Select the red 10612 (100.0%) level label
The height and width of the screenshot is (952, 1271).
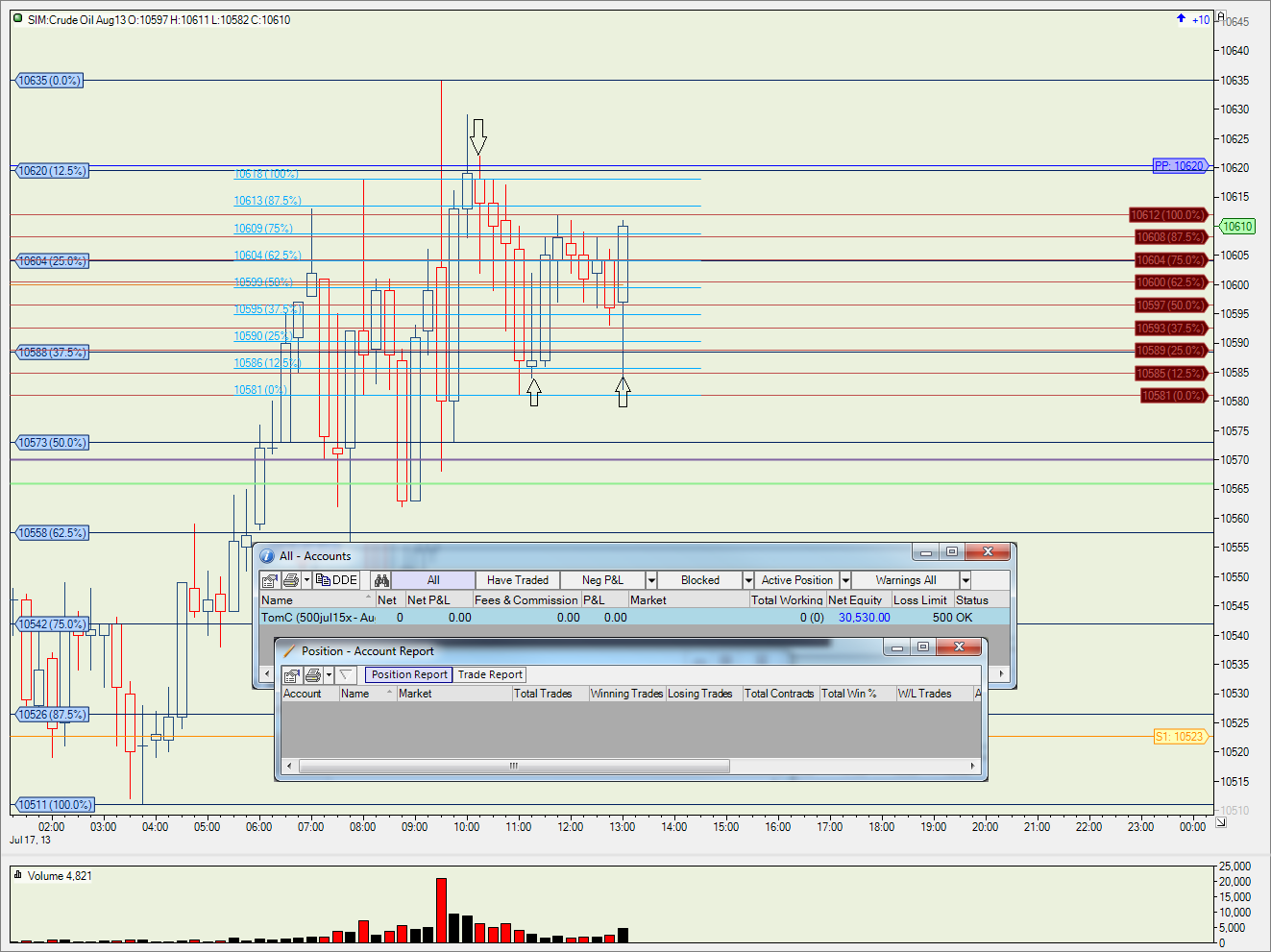[x=1167, y=215]
